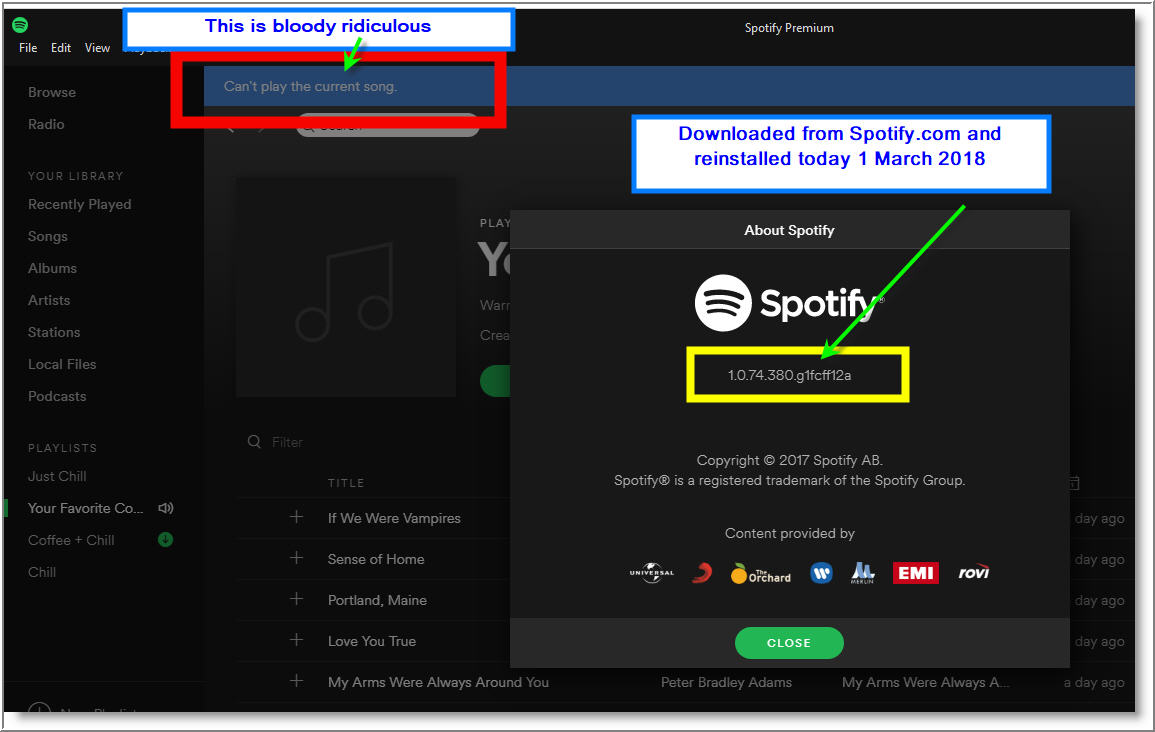This screenshot has width=1155, height=732.
Task: Go to Browse in the sidebar
Action: pyautogui.click(x=52, y=92)
